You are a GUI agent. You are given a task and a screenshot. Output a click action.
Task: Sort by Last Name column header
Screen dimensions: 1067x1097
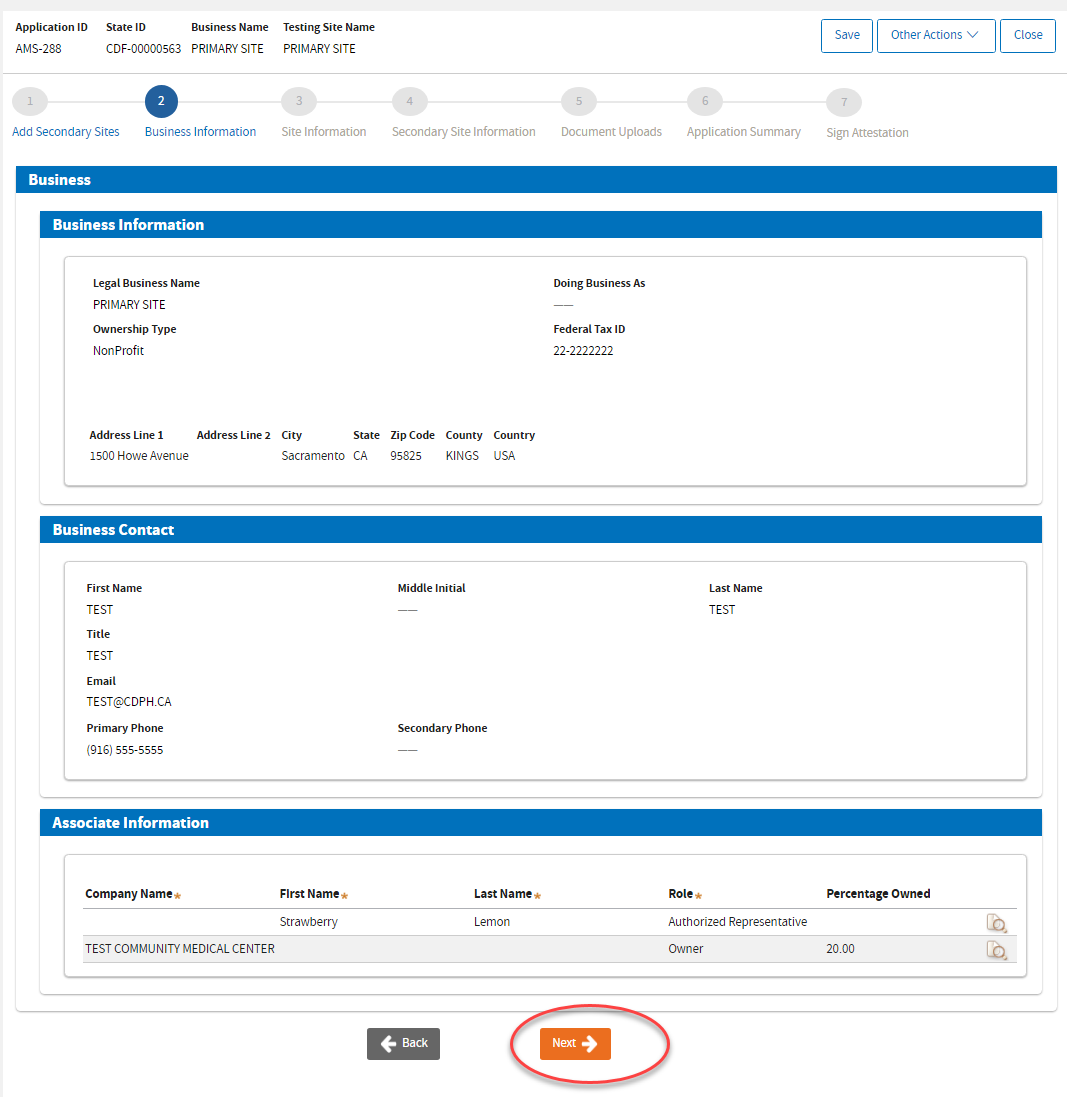coord(503,894)
